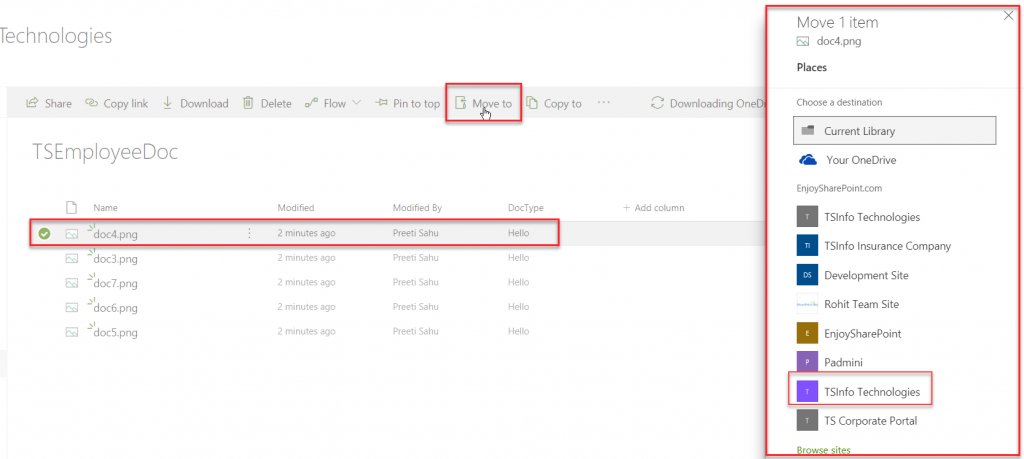This screenshot has height=459, width=1024.
Task: Click the Current Library folder icon
Action: [808, 130]
